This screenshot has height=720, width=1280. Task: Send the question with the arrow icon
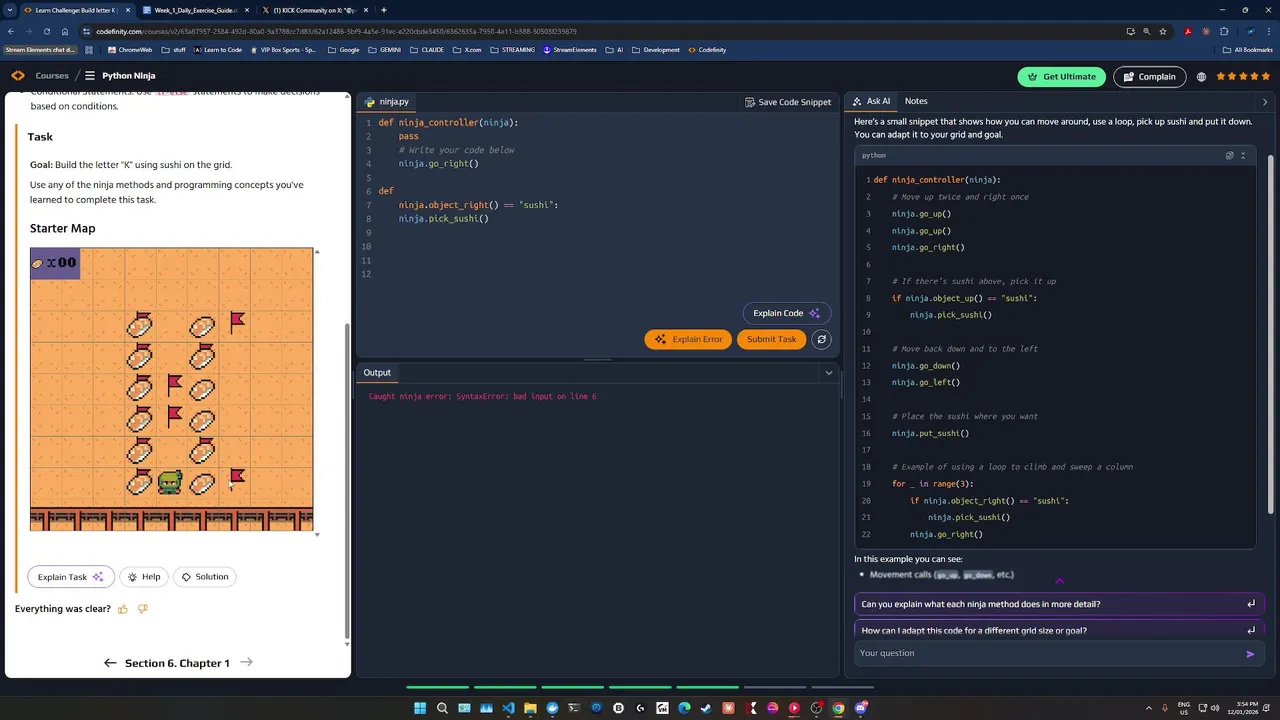(x=1250, y=654)
